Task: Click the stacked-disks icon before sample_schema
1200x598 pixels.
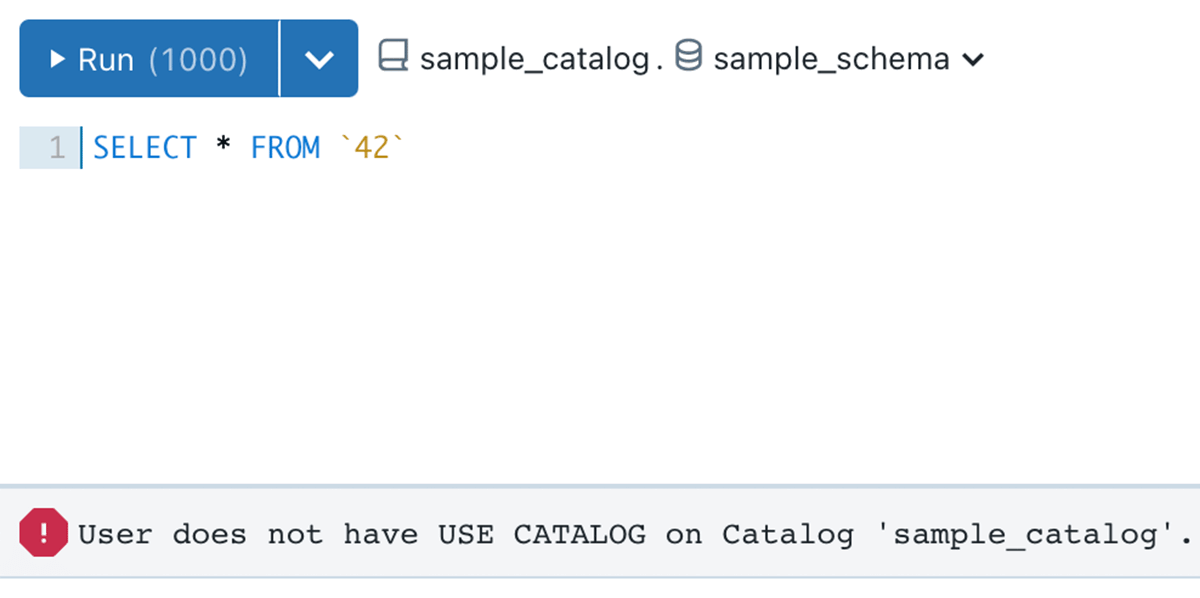Action: (x=689, y=57)
